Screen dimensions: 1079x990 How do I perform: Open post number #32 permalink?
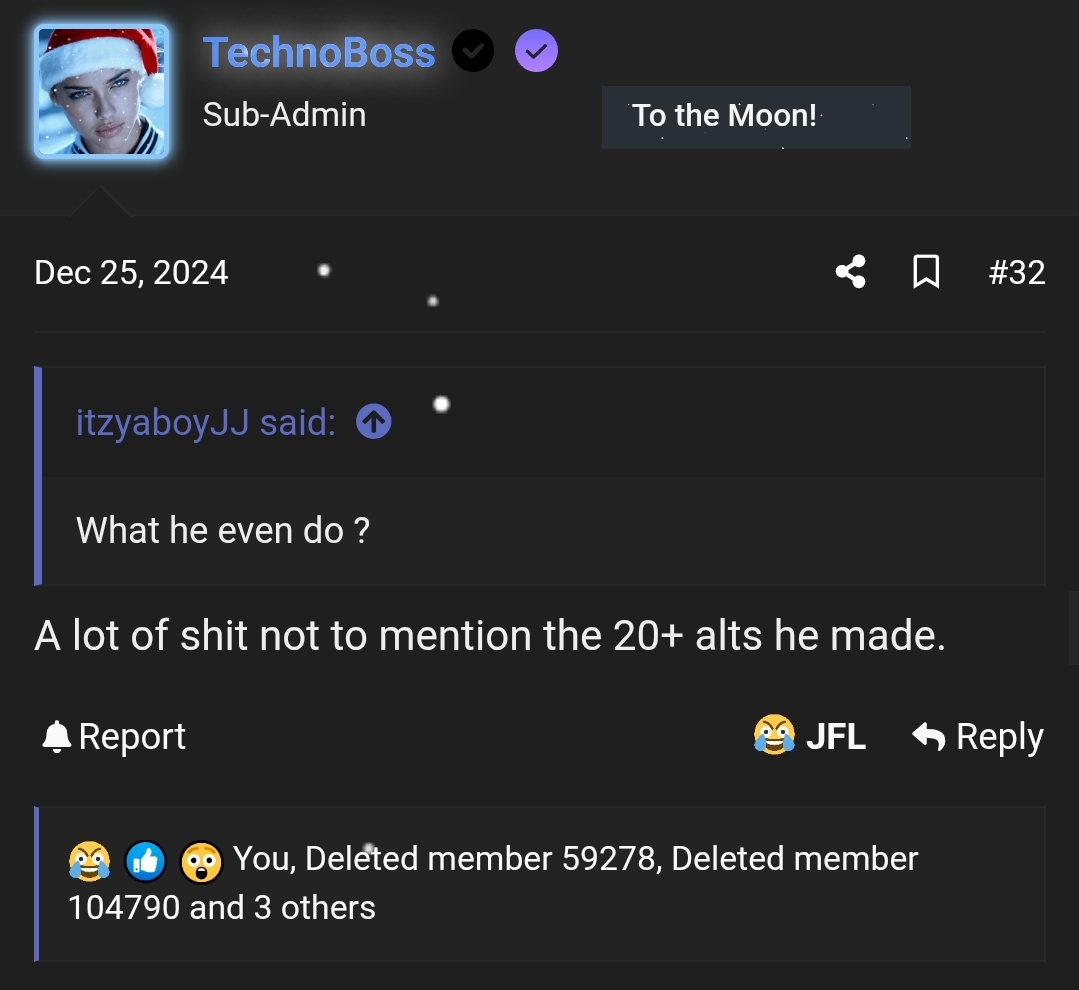pos(1017,272)
